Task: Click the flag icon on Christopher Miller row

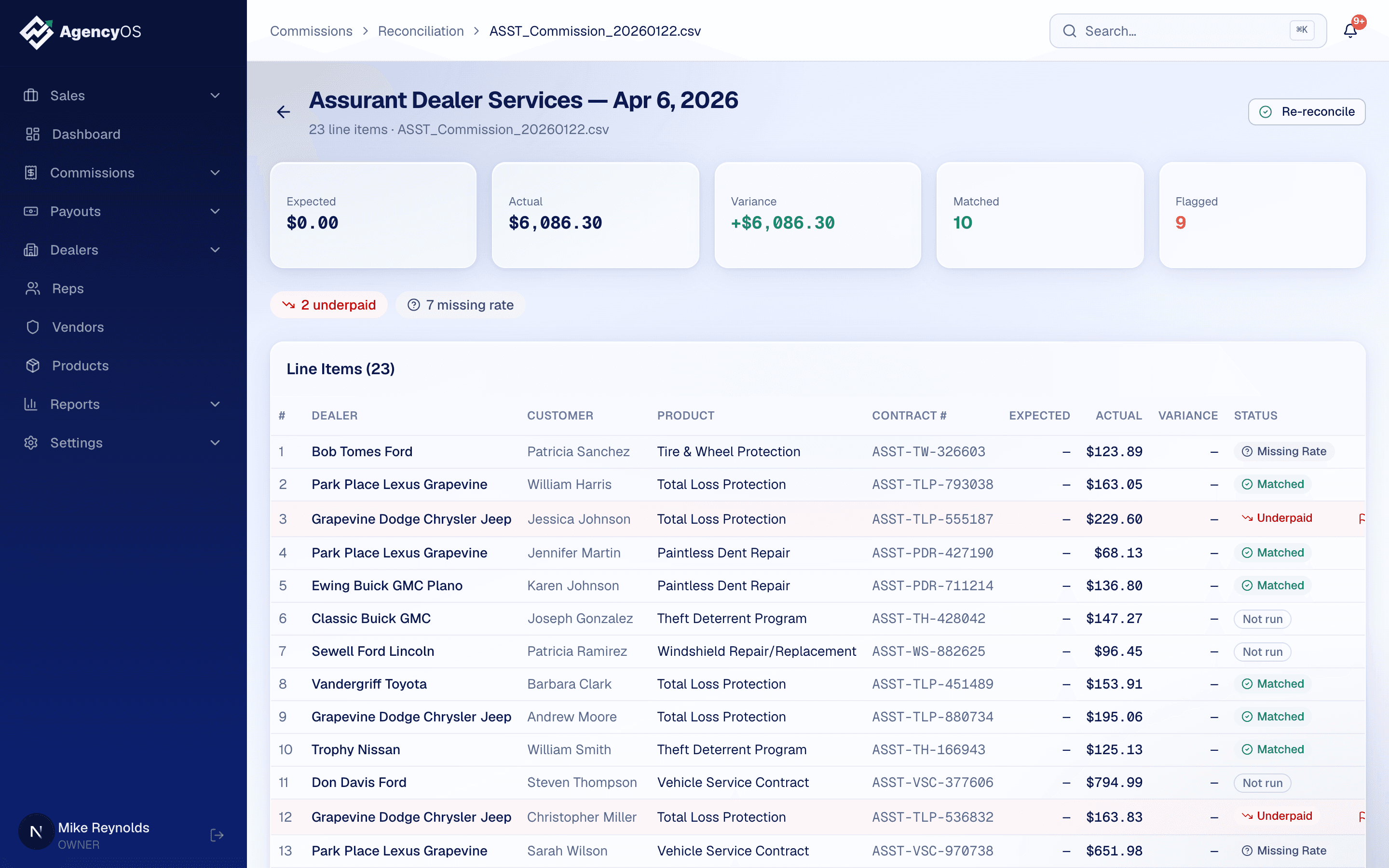Action: pos(1362,816)
